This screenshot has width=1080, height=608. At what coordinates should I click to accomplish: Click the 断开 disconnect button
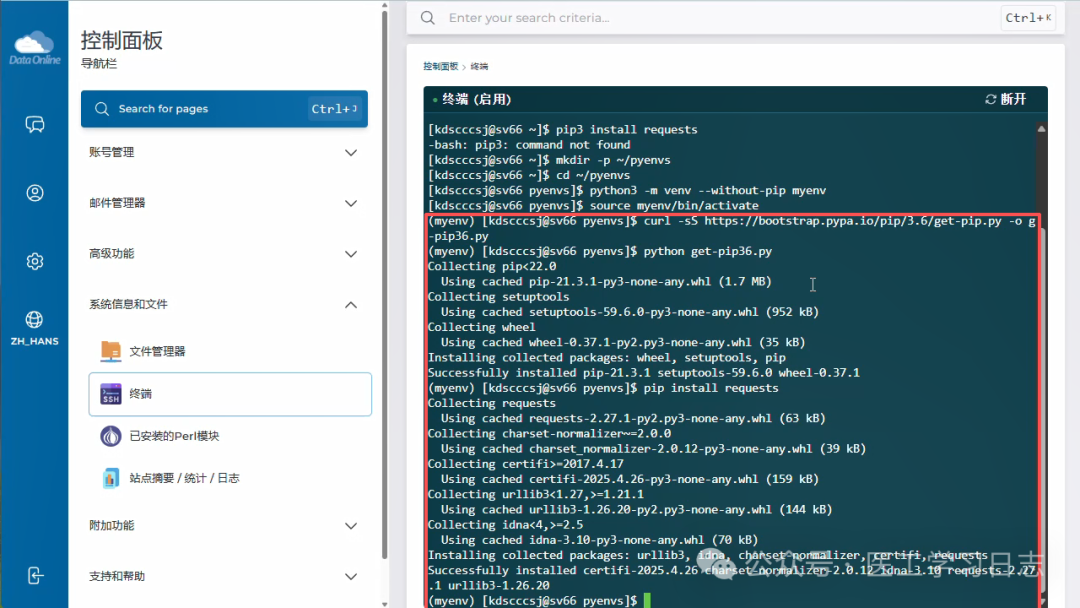coord(1006,99)
